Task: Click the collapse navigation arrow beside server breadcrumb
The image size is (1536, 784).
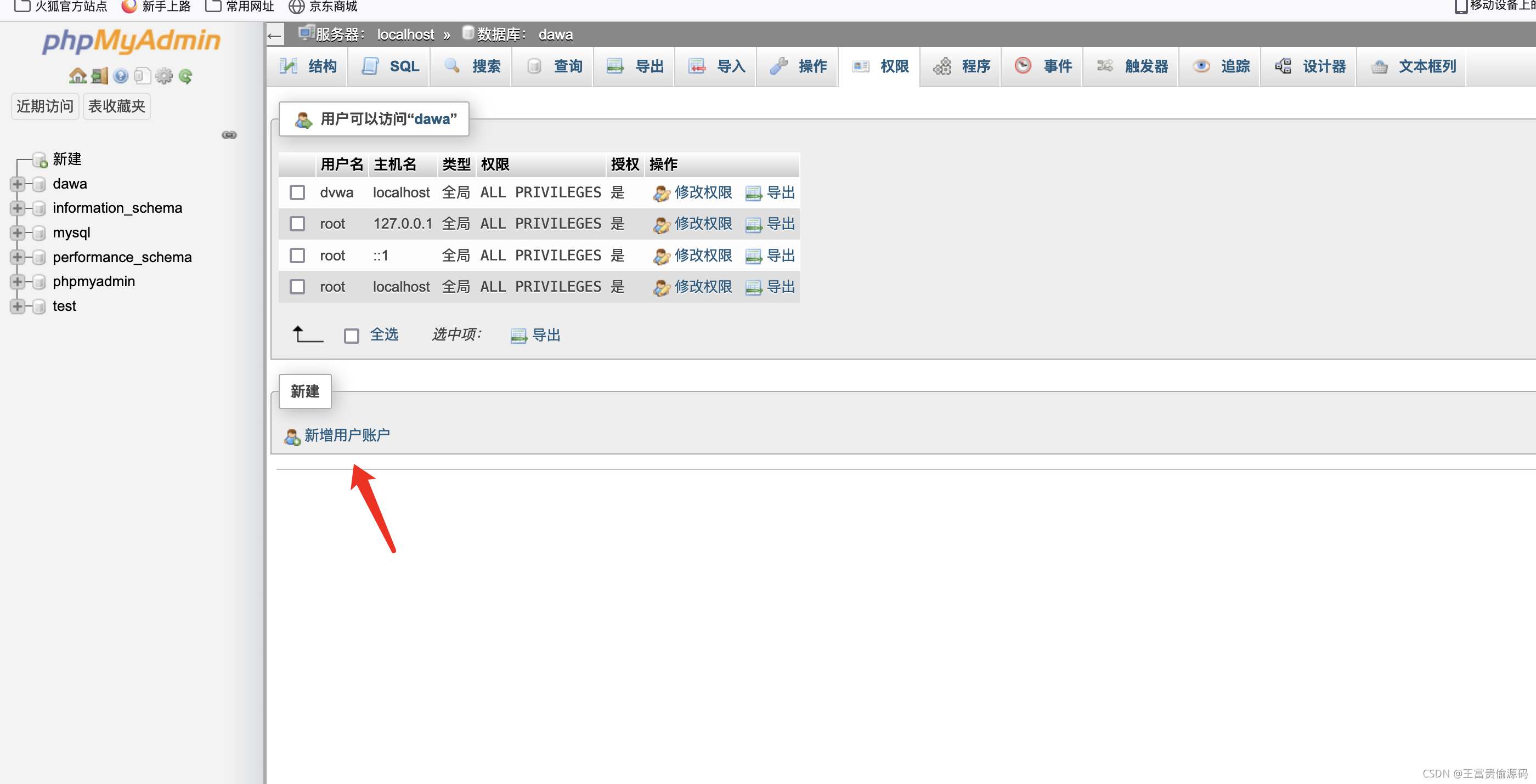Action: tap(274, 35)
